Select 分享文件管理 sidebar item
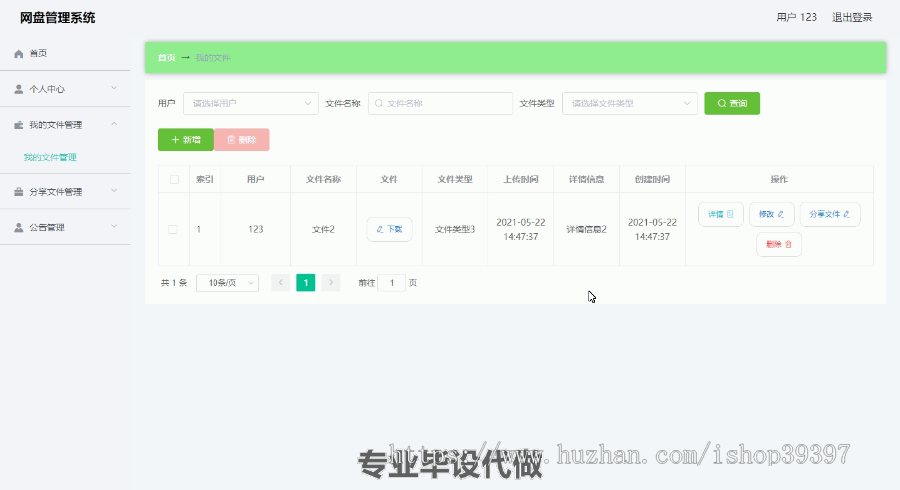The image size is (900, 490). coord(65,192)
